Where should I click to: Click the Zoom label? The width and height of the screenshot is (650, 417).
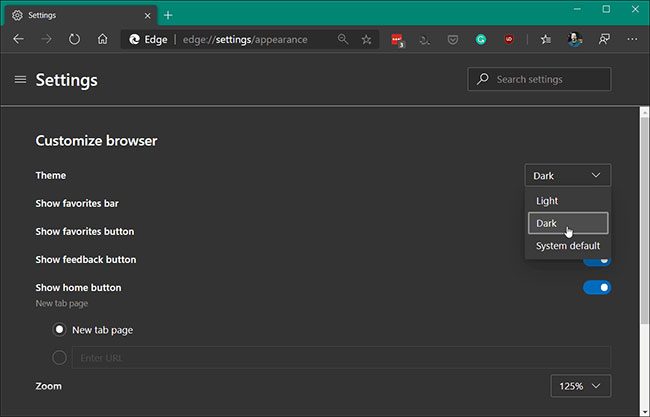(49, 386)
